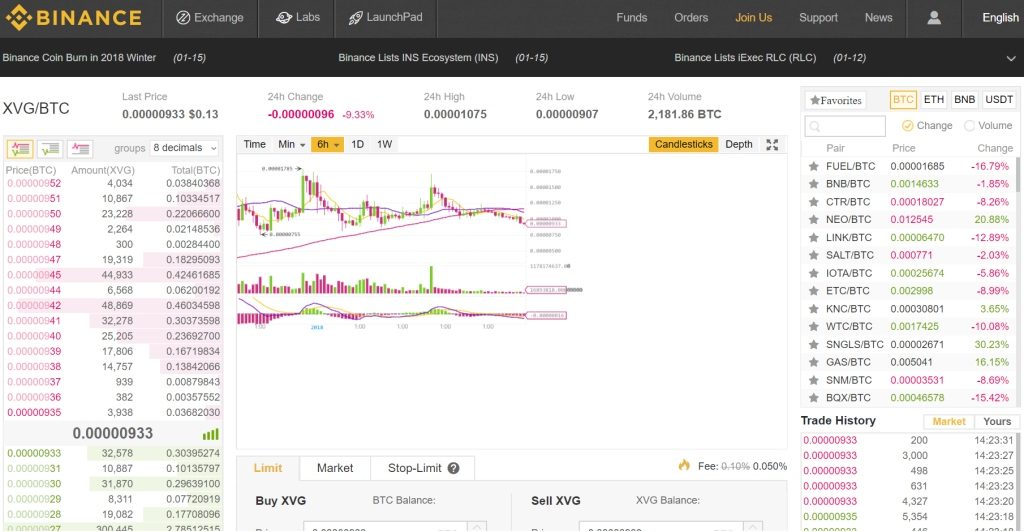The image size is (1024, 532).
Task: Select the ETH market tab
Action: pos(933,100)
